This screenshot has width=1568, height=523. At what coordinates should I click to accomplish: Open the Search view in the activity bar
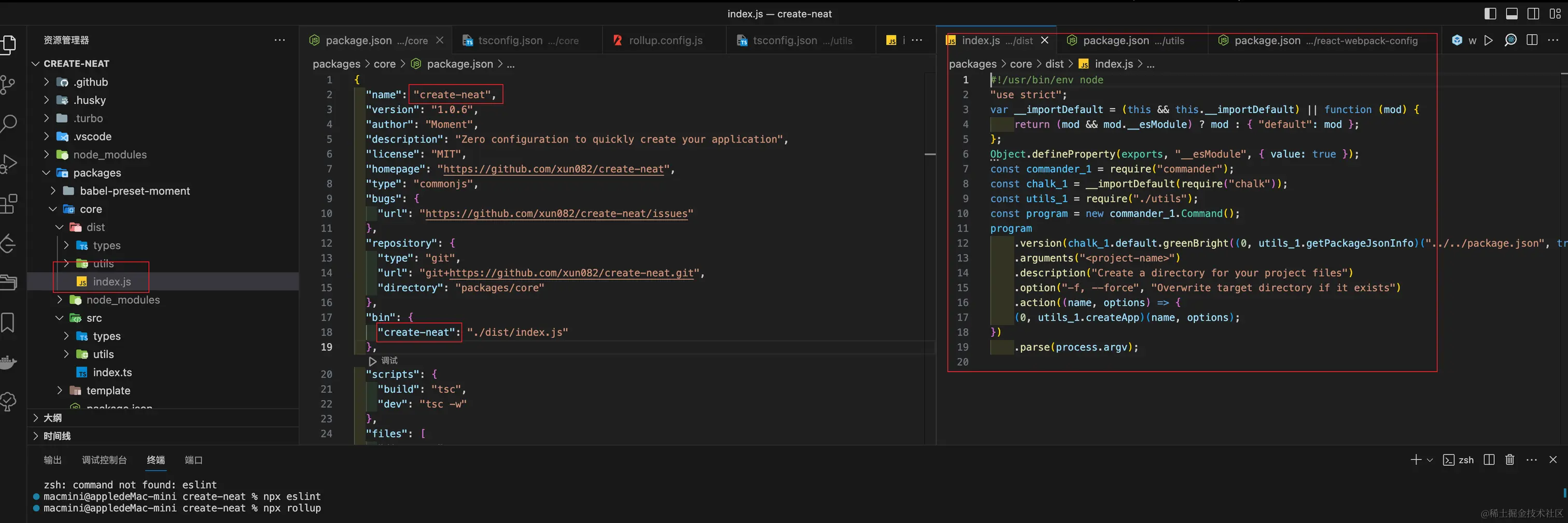pos(8,124)
